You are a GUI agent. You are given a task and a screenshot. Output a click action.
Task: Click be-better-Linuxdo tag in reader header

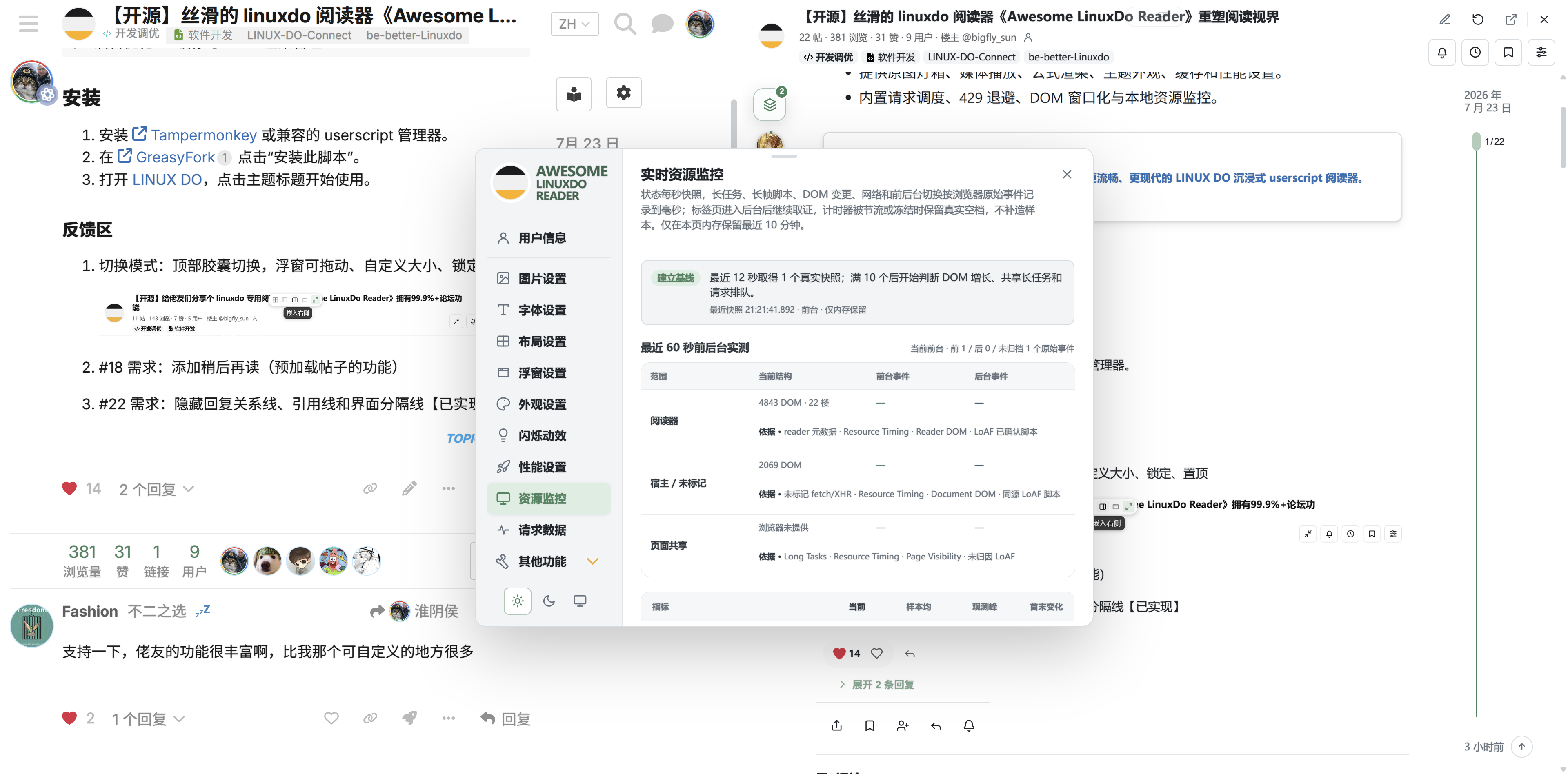(1068, 57)
